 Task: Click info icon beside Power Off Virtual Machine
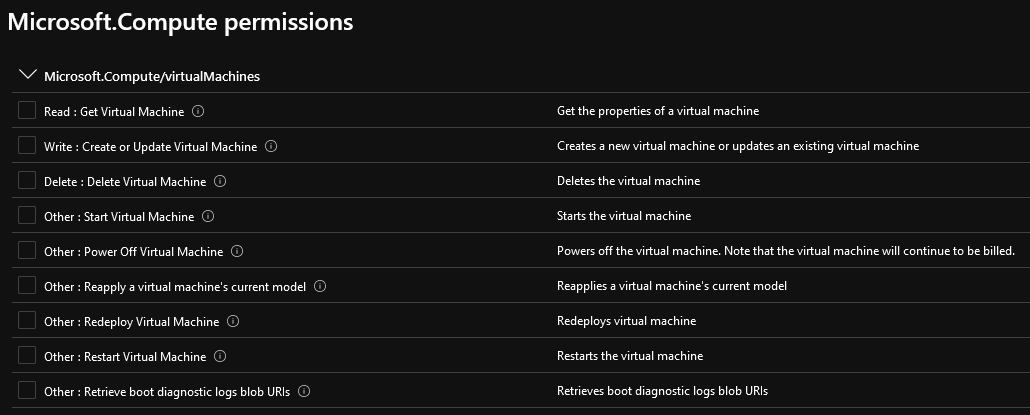pos(237,251)
